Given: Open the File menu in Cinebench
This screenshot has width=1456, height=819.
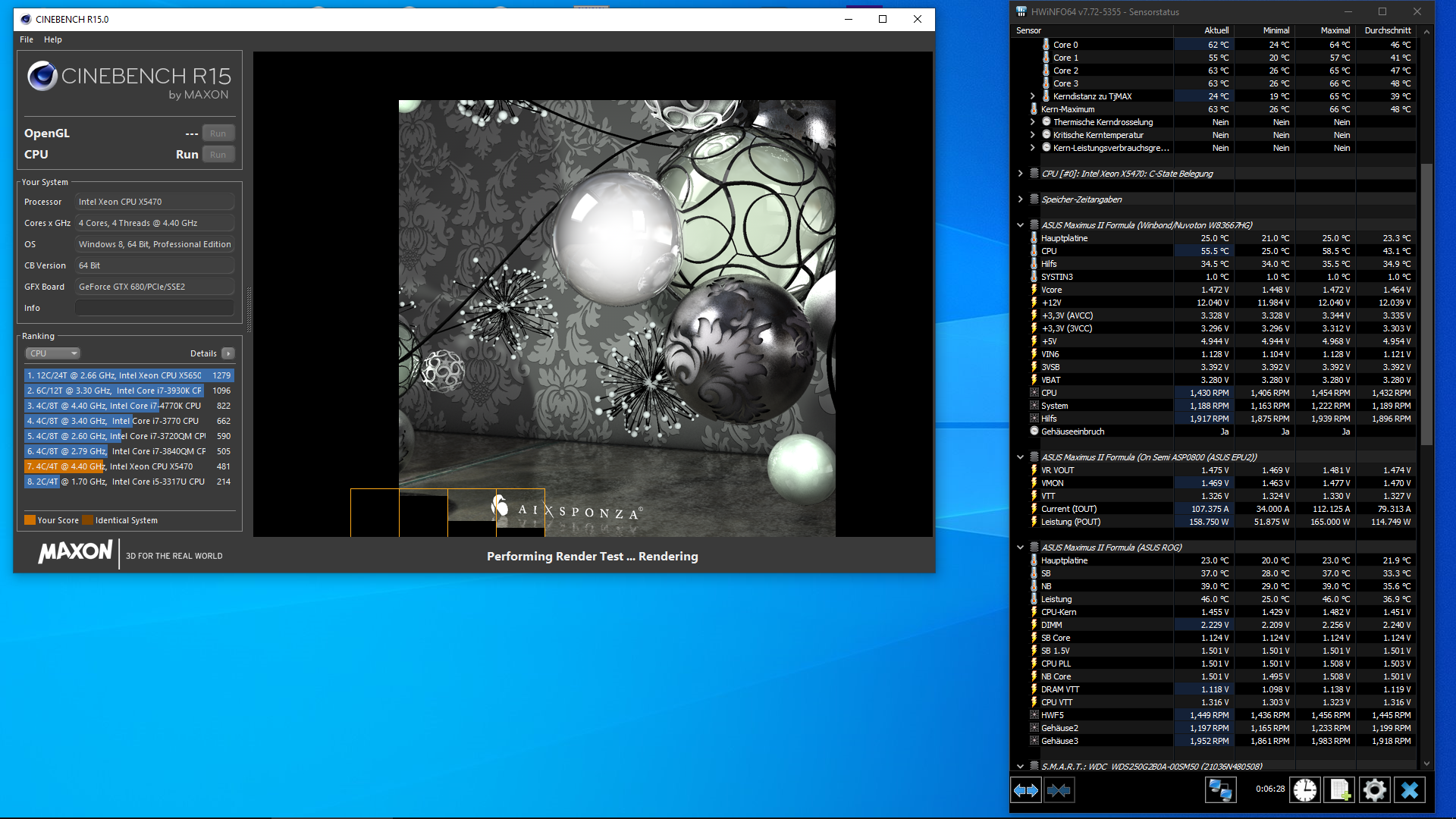Looking at the screenshot, I should pyautogui.click(x=27, y=39).
